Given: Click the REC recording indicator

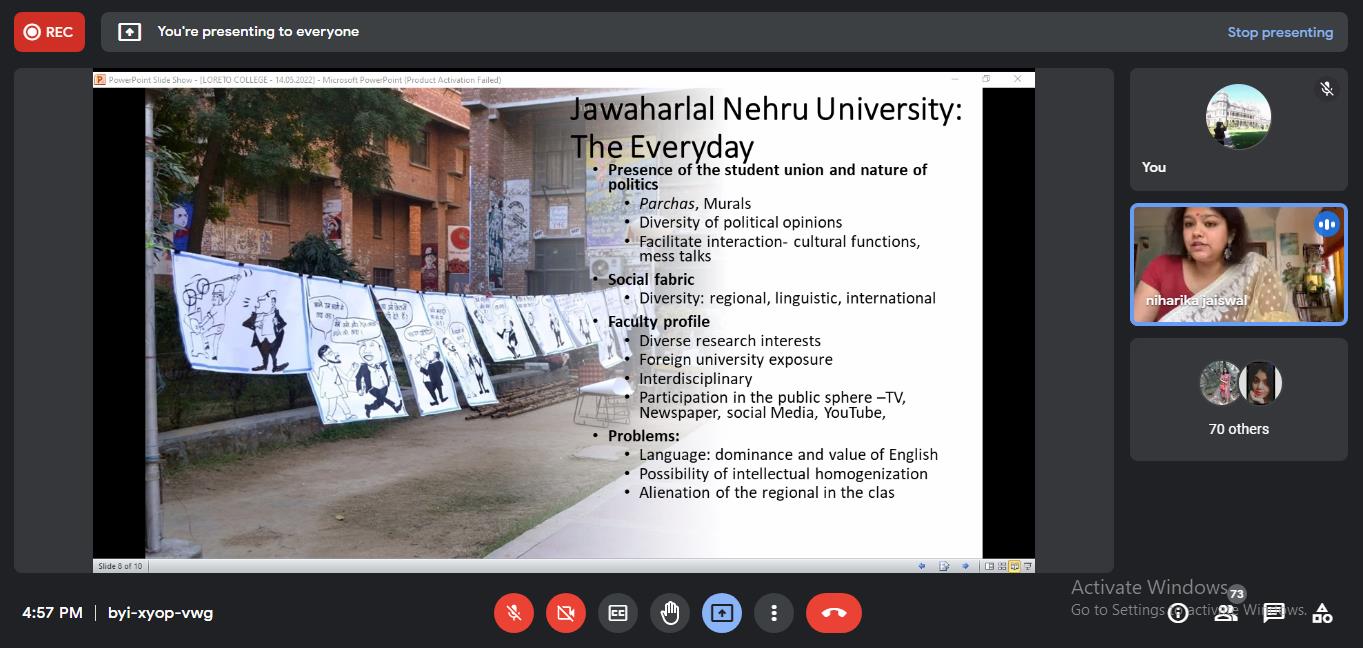Looking at the screenshot, I should (x=49, y=32).
